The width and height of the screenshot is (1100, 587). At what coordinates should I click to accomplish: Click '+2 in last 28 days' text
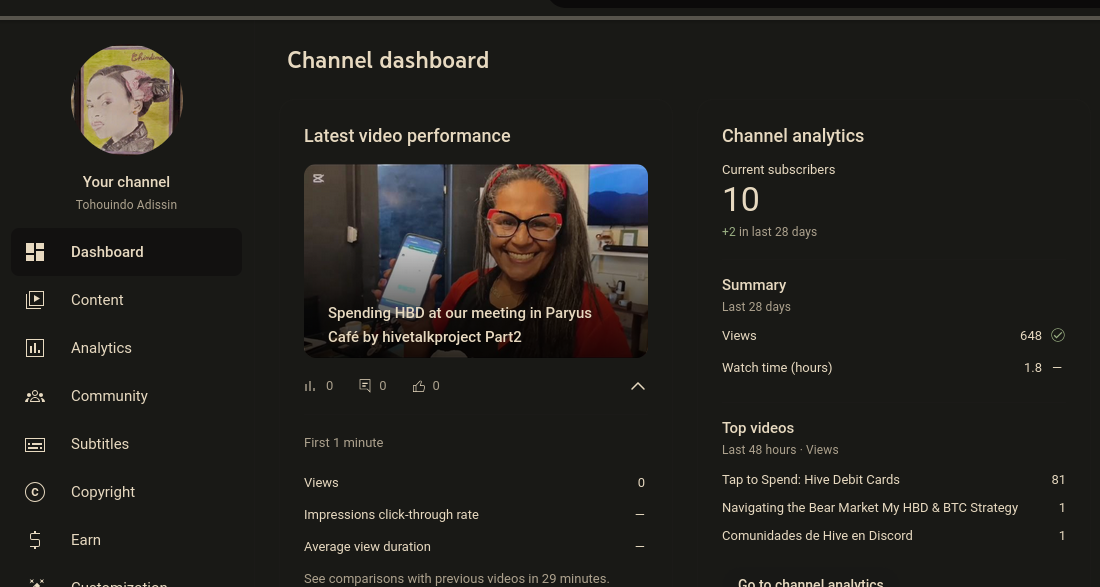pos(770,232)
